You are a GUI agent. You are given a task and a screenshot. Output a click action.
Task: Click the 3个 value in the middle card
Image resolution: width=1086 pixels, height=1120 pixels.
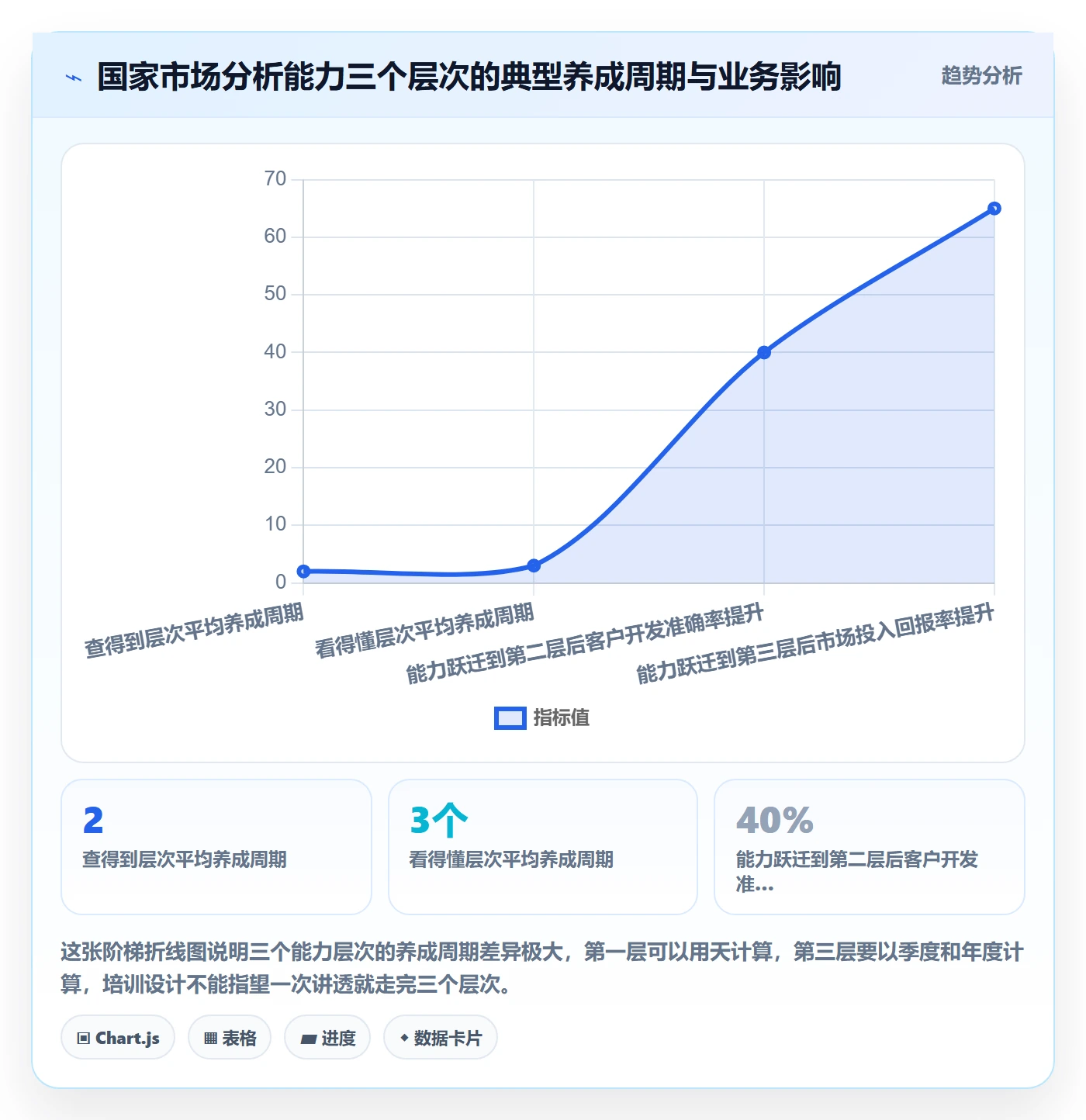439,821
